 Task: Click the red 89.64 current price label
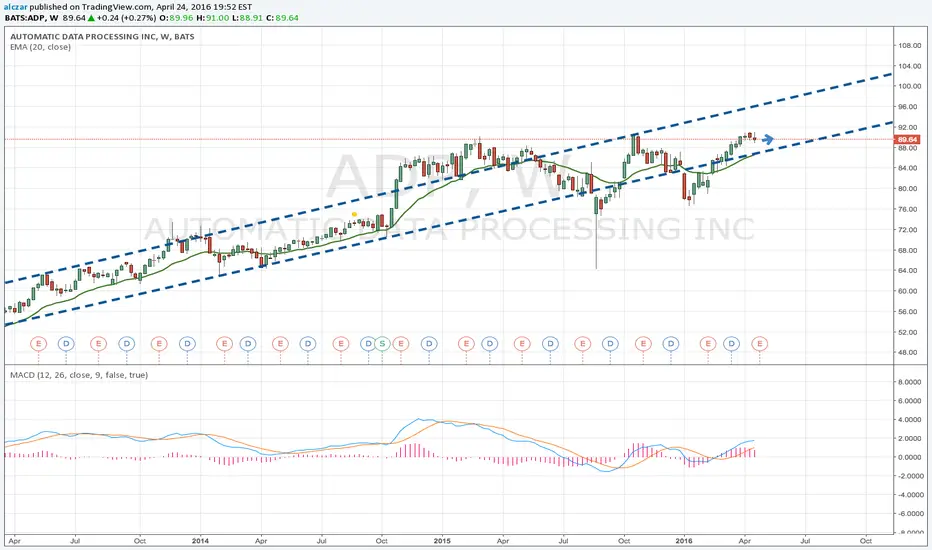(x=907, y=140)
